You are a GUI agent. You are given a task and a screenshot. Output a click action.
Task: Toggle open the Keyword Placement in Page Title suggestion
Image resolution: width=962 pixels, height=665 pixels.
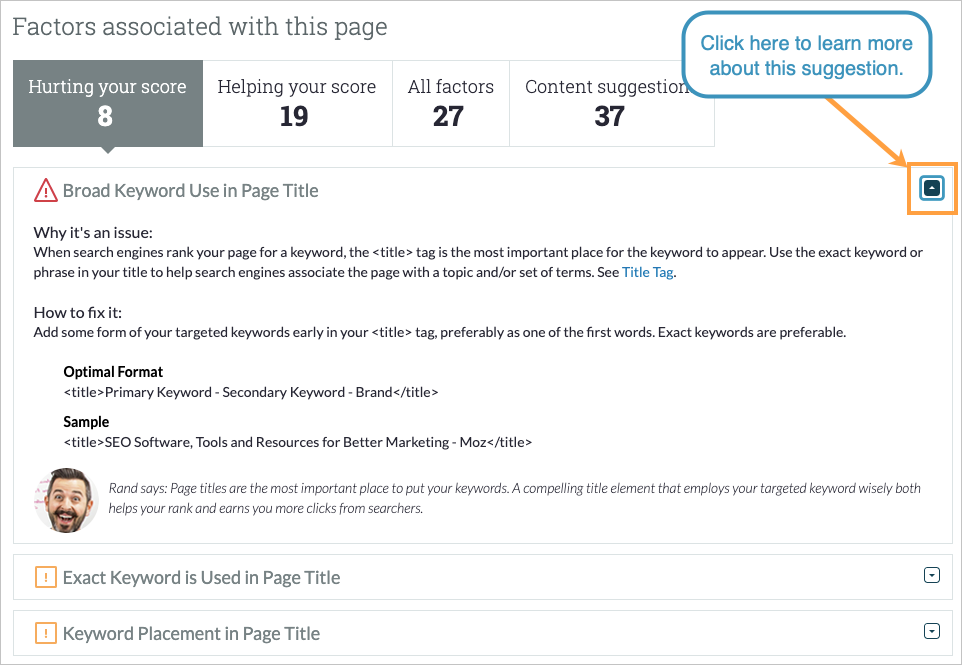pyautogui.click(x=932, y=632)
